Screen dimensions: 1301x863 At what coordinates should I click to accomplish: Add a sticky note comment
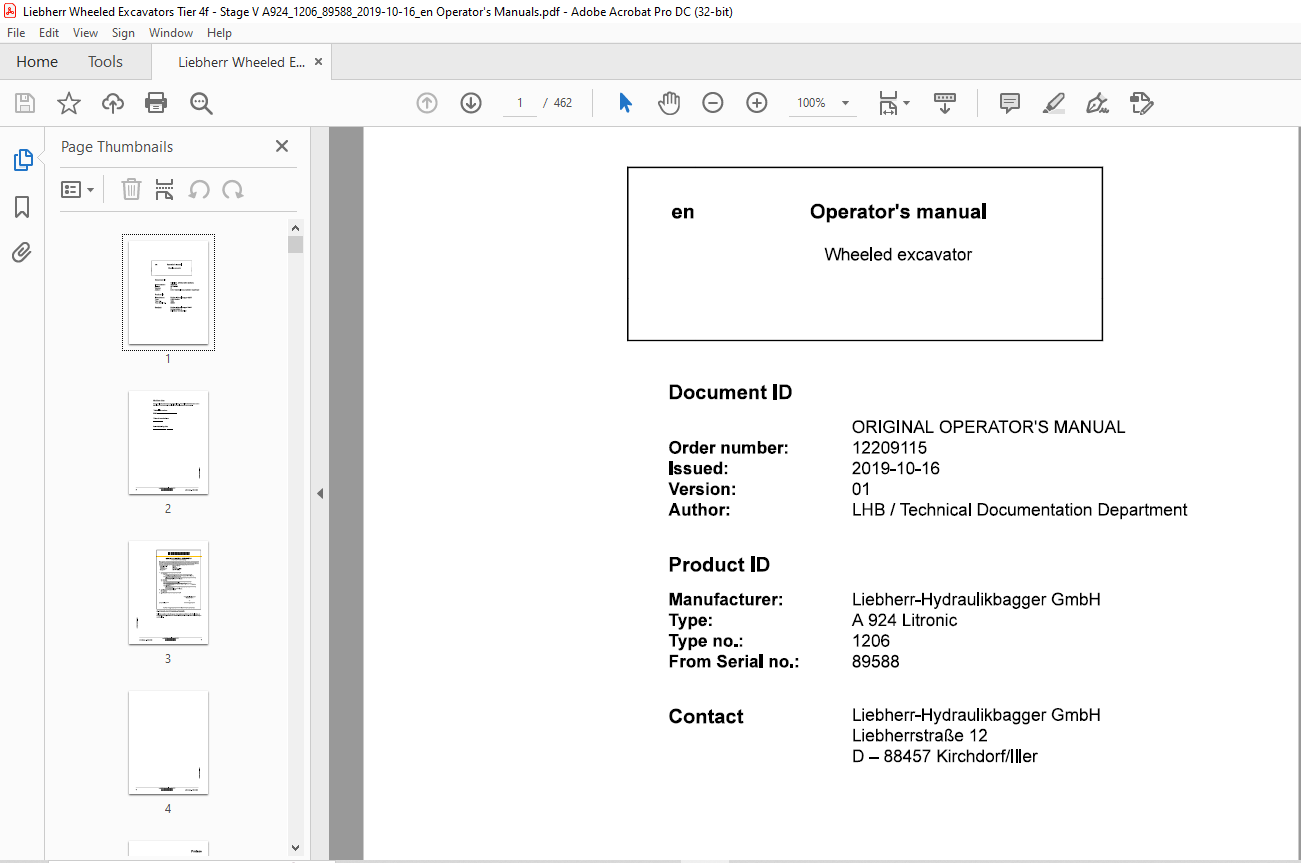pos(1010,103)
